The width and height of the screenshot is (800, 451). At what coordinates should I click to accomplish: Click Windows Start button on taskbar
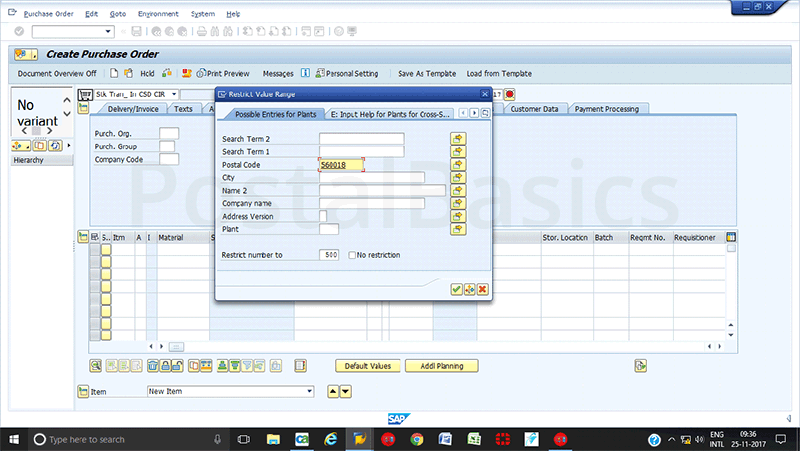(x=13, y=438)
